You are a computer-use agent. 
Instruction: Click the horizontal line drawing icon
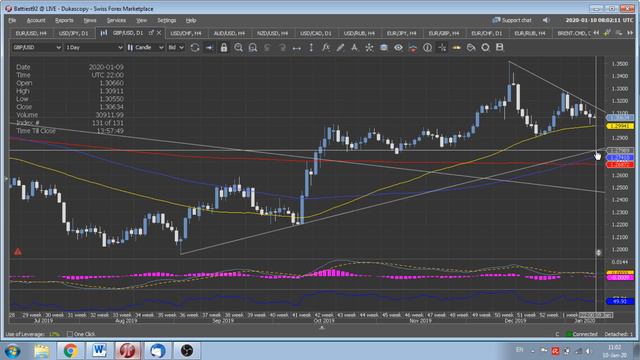tap(297, 48)
